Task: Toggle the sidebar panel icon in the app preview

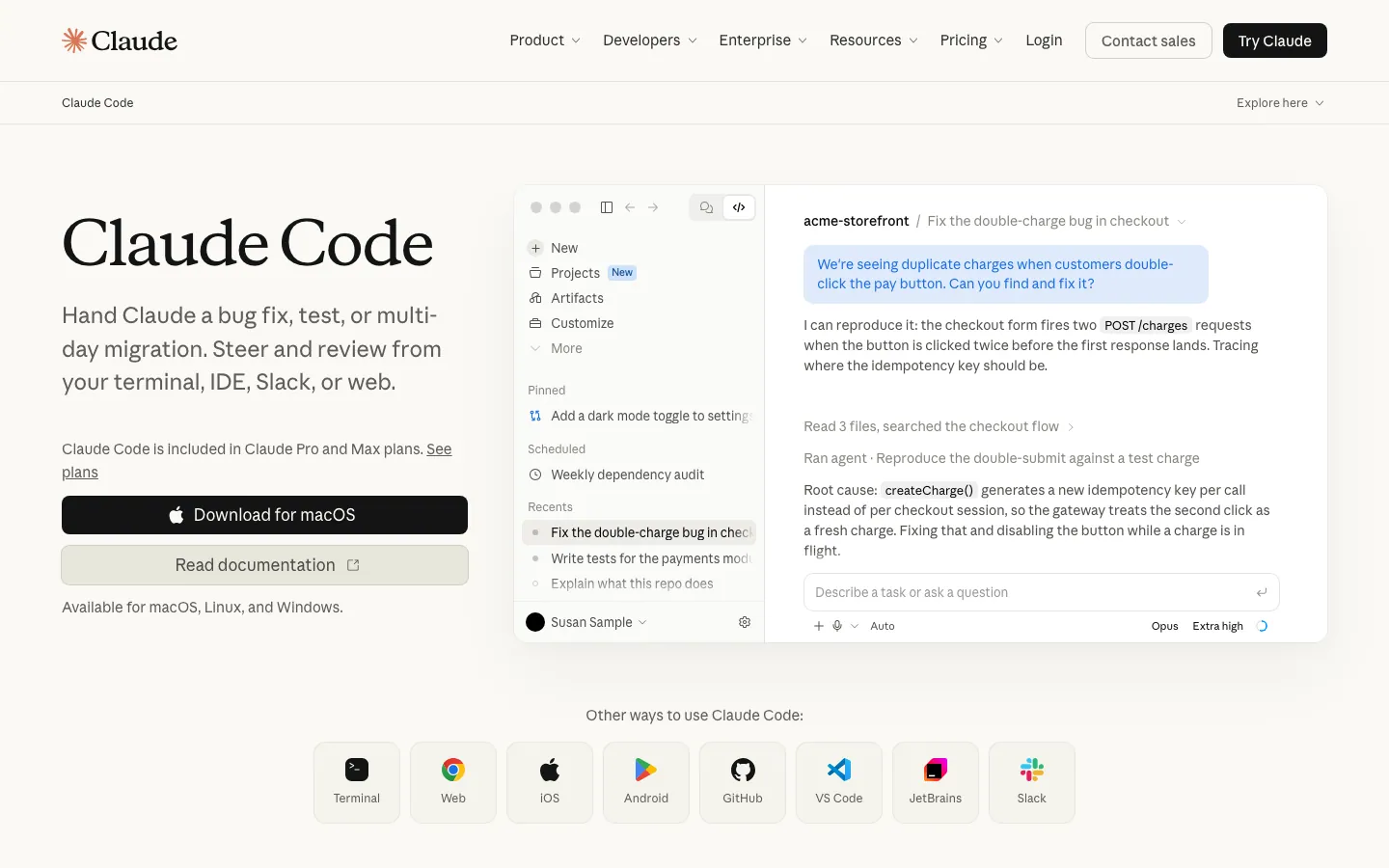Action: click(607, 207)
